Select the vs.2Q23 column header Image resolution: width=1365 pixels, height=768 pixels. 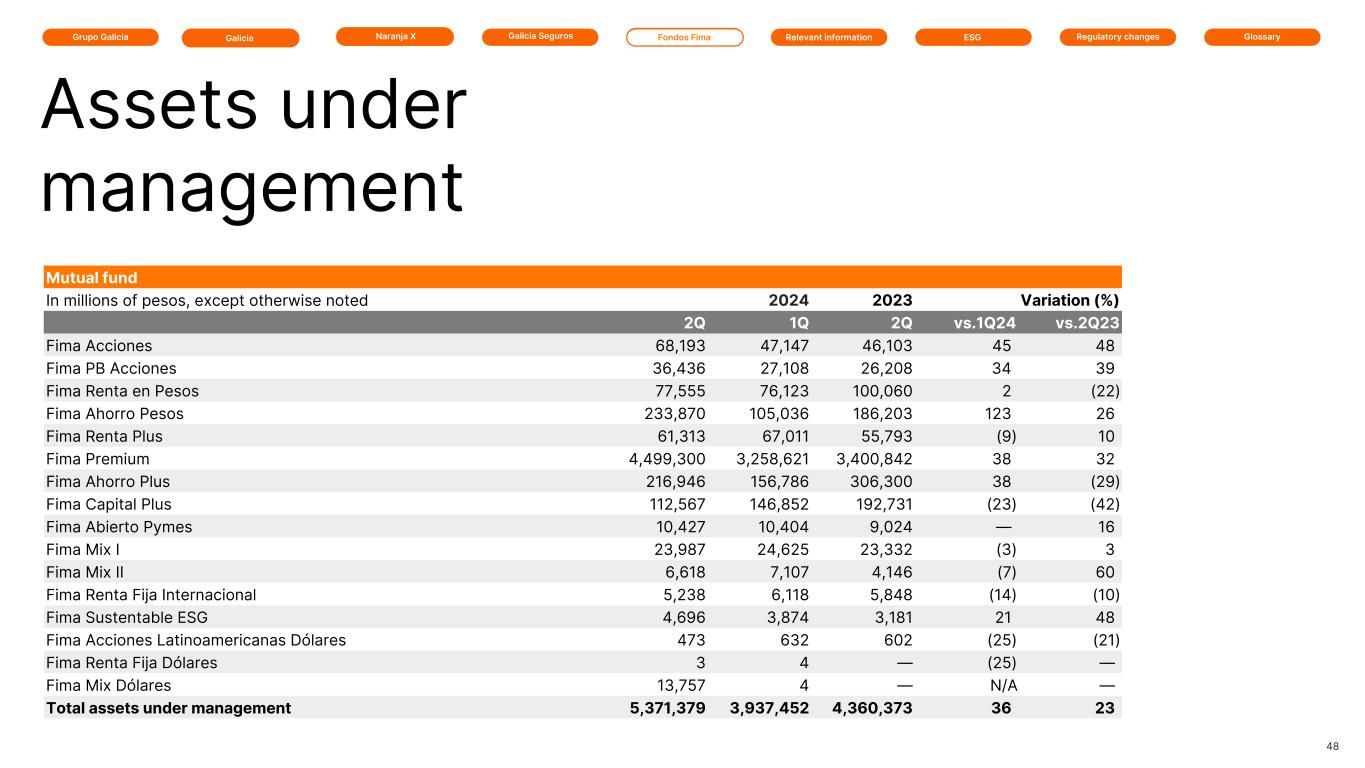pyautogui.click(x=1086, y=323)
